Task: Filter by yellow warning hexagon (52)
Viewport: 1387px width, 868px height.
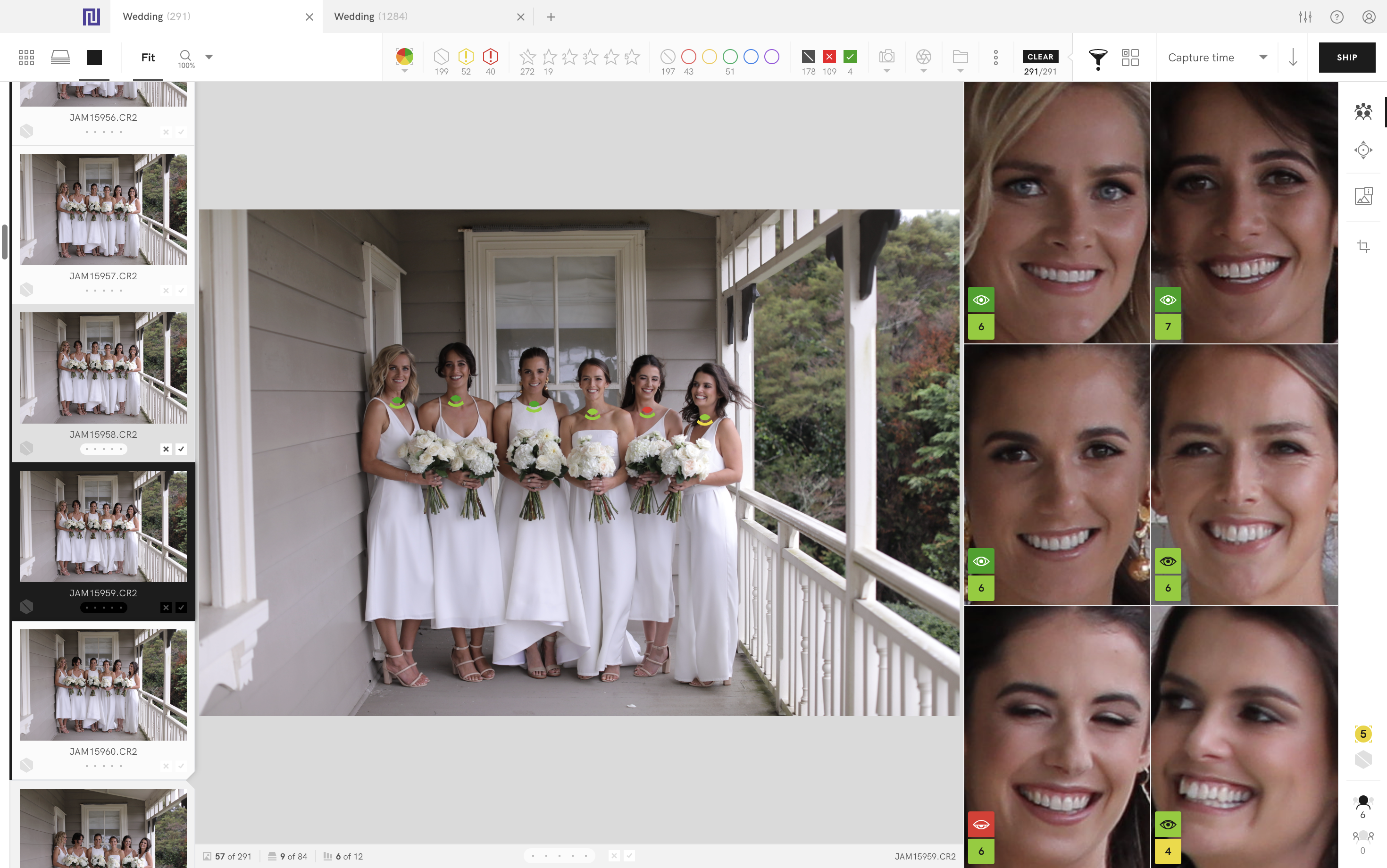Action: click(x=466, y=56)
